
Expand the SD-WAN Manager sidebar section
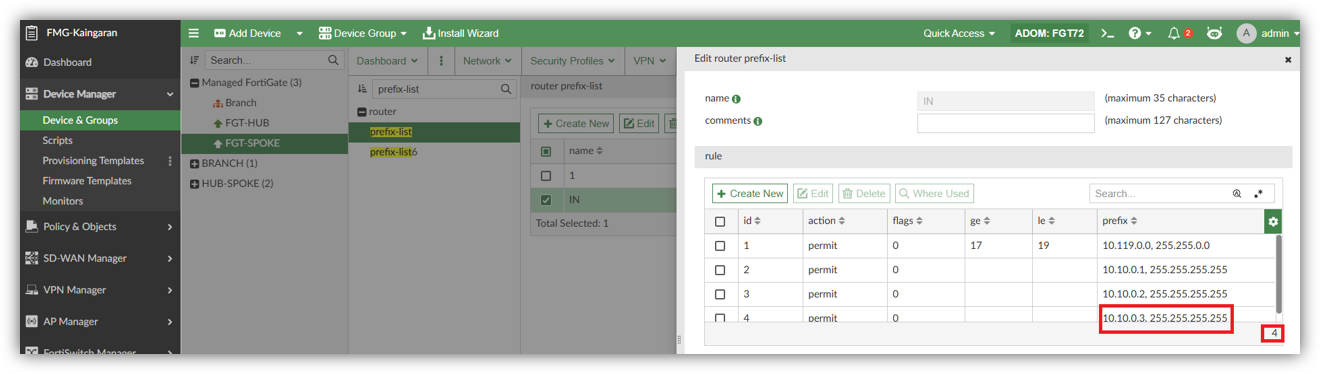pos(170,258)
